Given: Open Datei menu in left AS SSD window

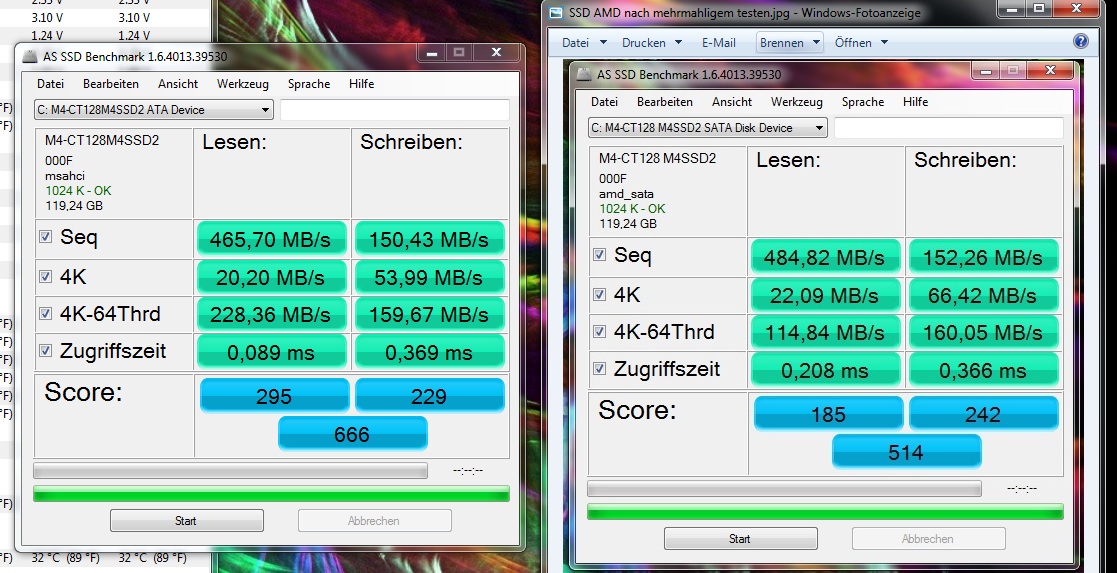Looking at the screenshot, I should pyautogui.click(x=51, y=83).
